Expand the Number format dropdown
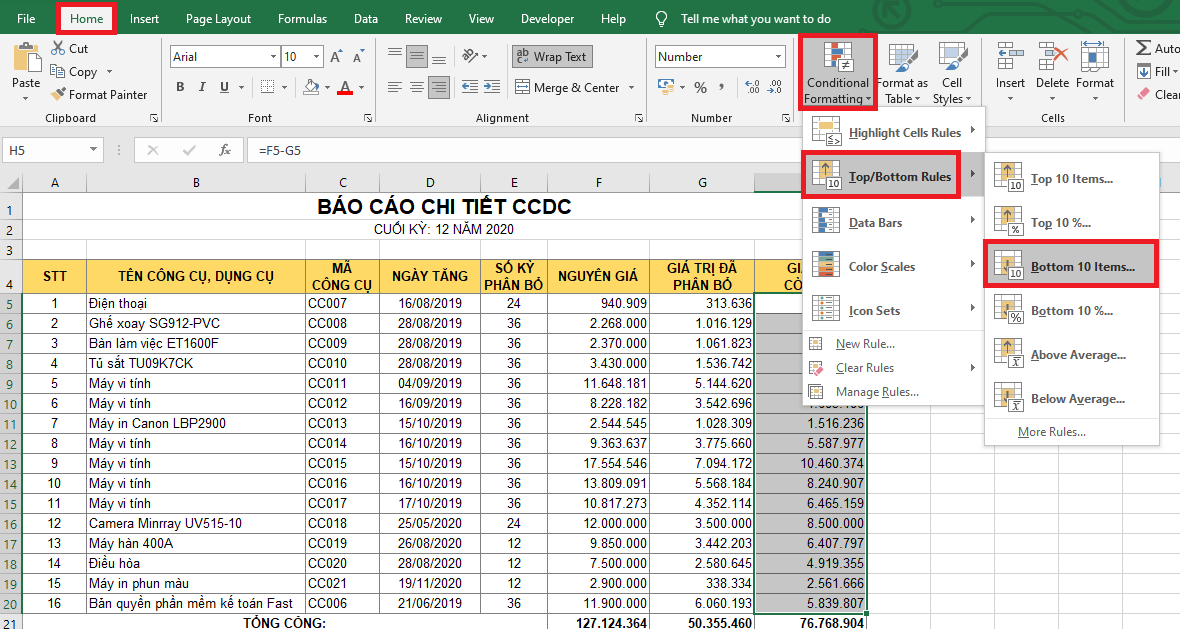The image size is (1180, 629). (778, 57)
